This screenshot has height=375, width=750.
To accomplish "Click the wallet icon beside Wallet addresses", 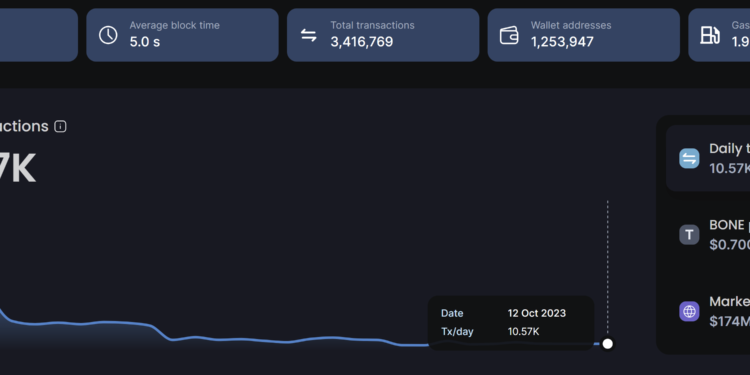I will coord(509,35).
